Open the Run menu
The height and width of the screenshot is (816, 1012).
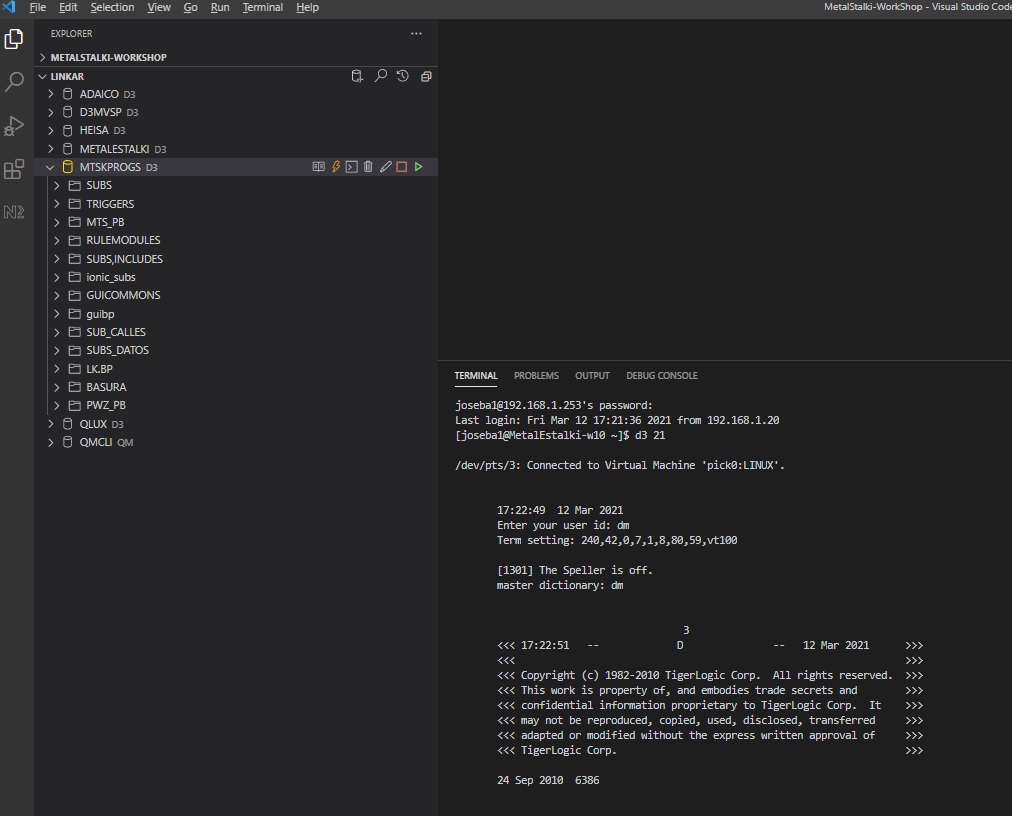pyautogui.click(x=220, y=7)
